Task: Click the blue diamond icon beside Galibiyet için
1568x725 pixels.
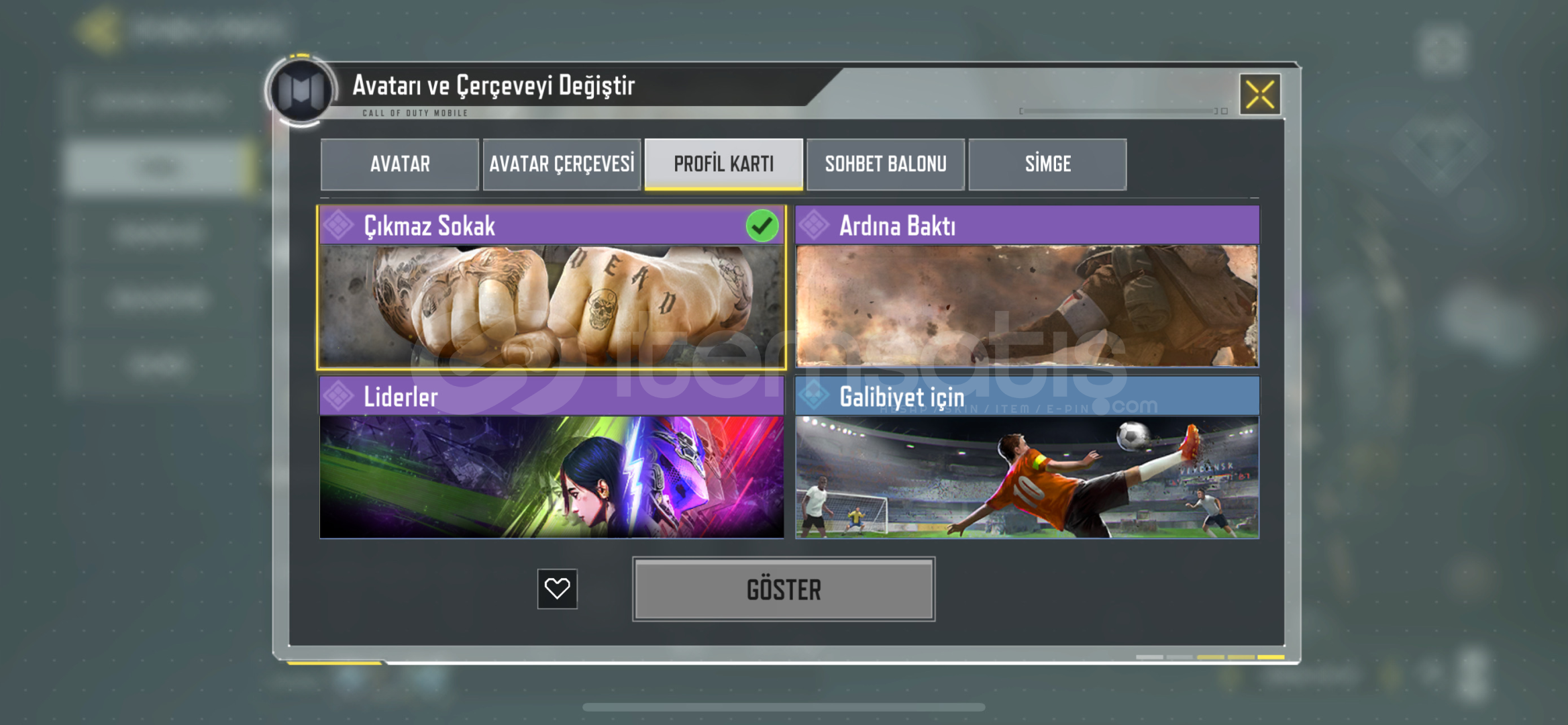Action: (815, 396)
